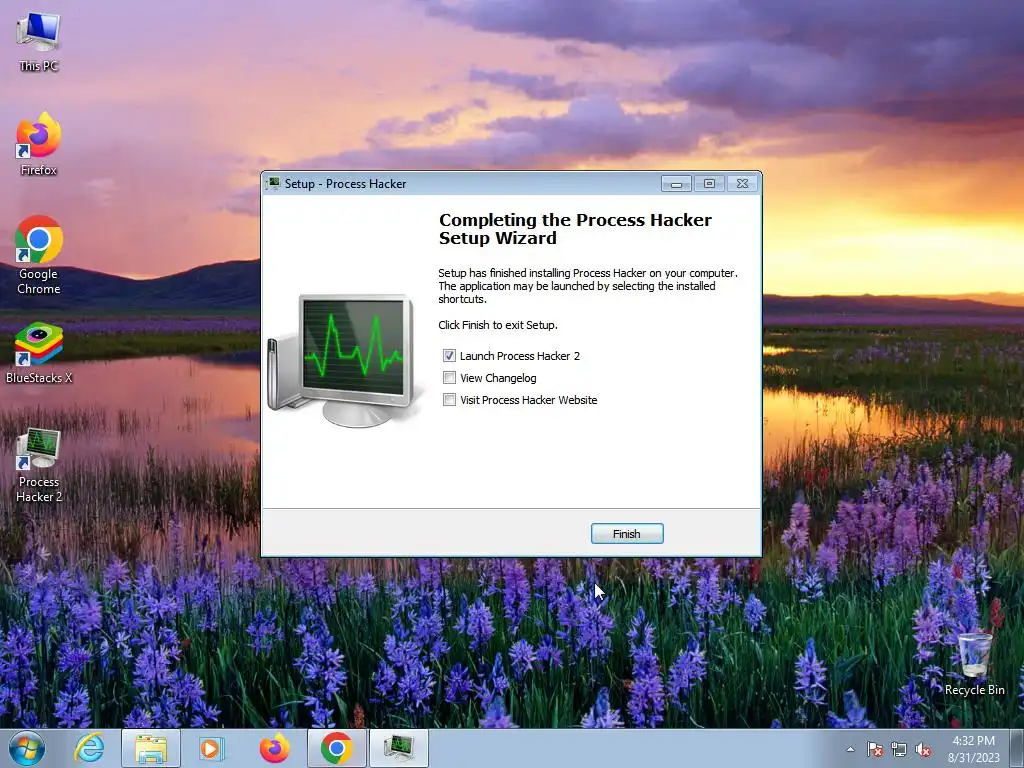Select Process Hacker setup taskbar item

click(399, 748)
